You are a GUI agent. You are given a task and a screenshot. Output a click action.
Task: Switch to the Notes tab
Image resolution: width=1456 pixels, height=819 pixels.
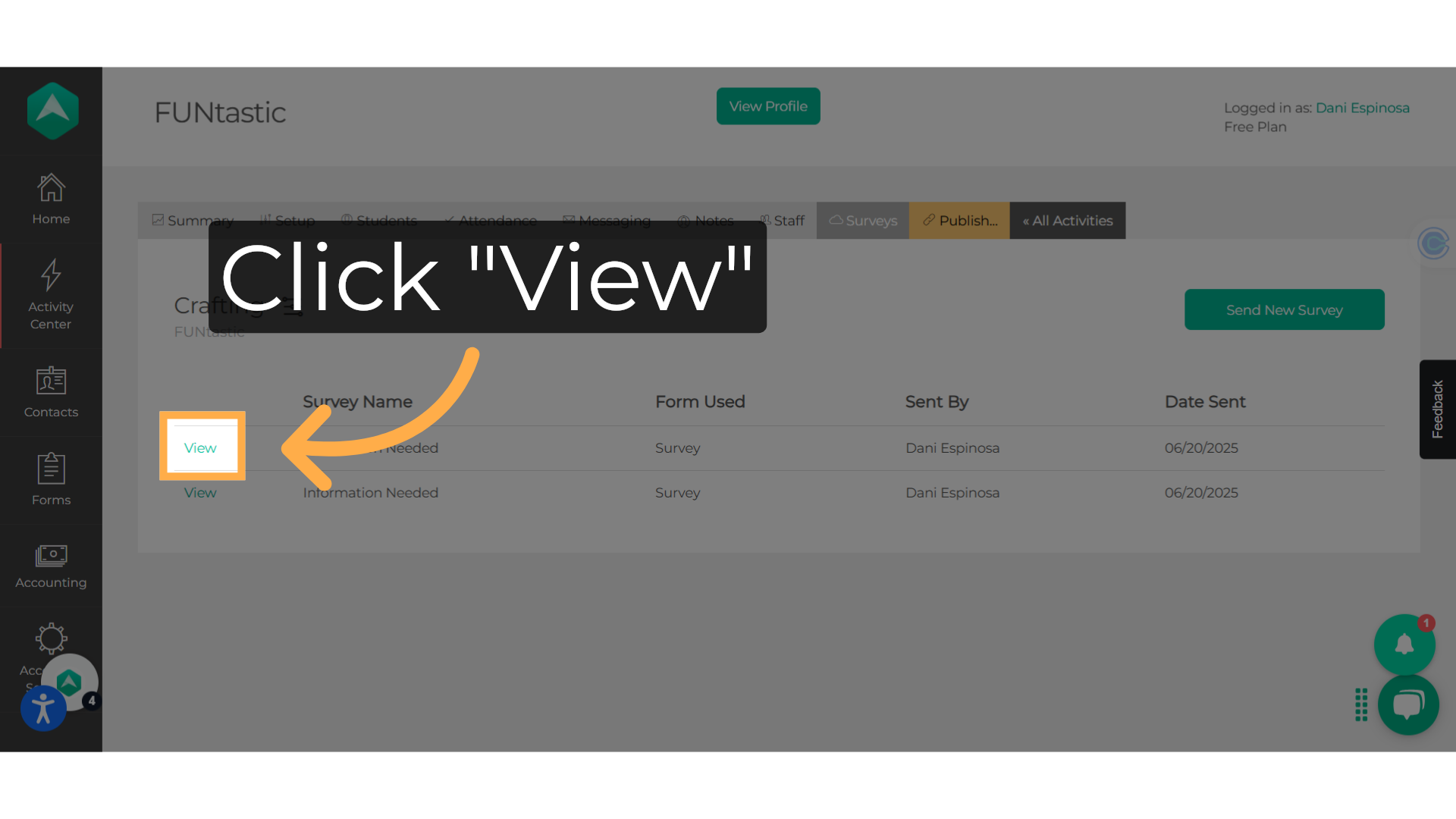[x=705, y=221]
